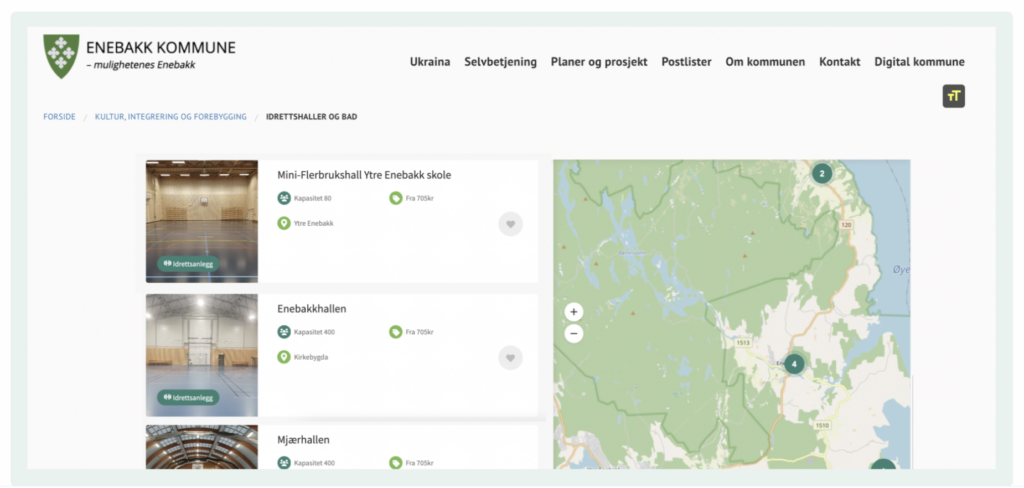1024x488 pixels.
Task: Favorite Mini-Flerbrukshall Ytre Enebakk skole with heart
Action: [510, 224]
